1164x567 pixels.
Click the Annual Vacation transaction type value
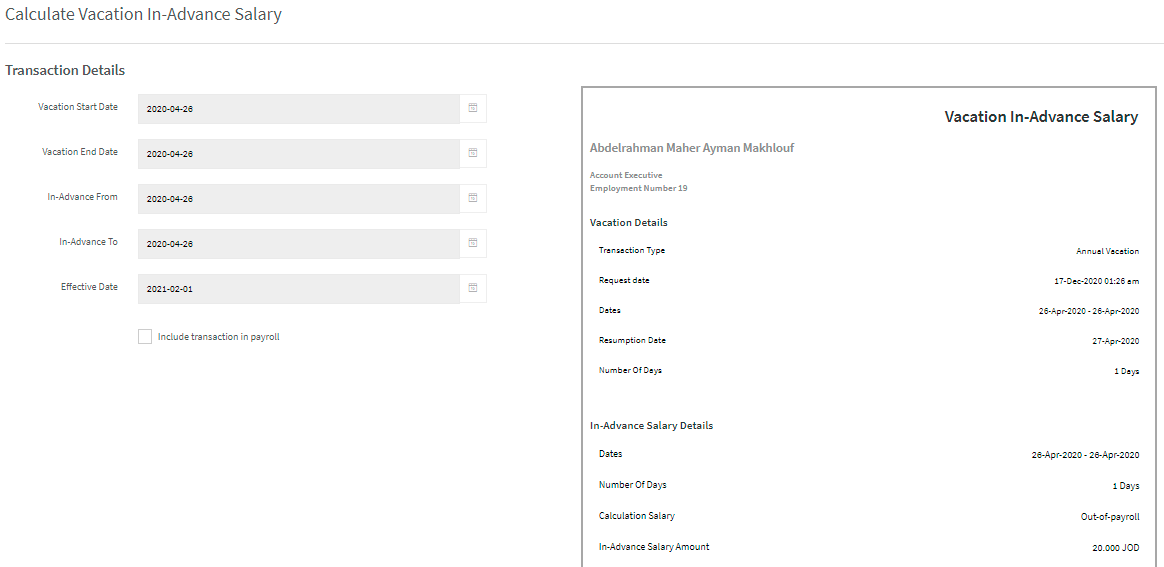click(x=1108, y=252)
